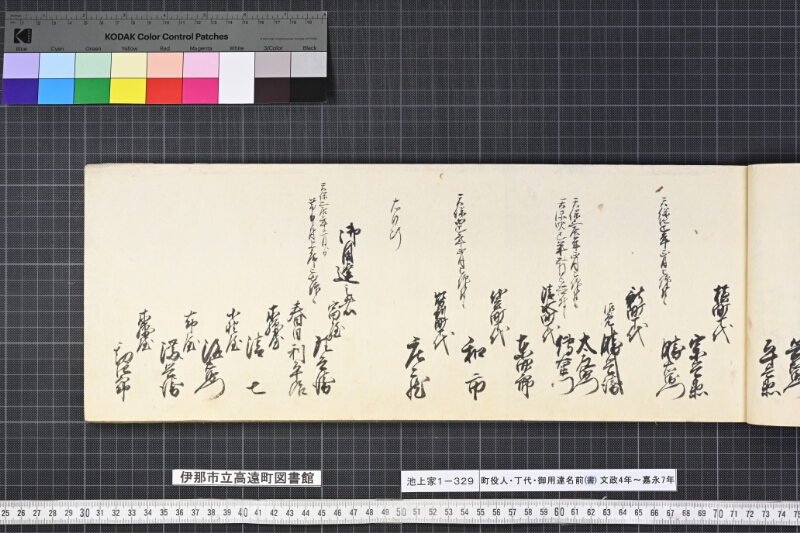Click the Kodak logo on the color card

[x=22, y=36]
